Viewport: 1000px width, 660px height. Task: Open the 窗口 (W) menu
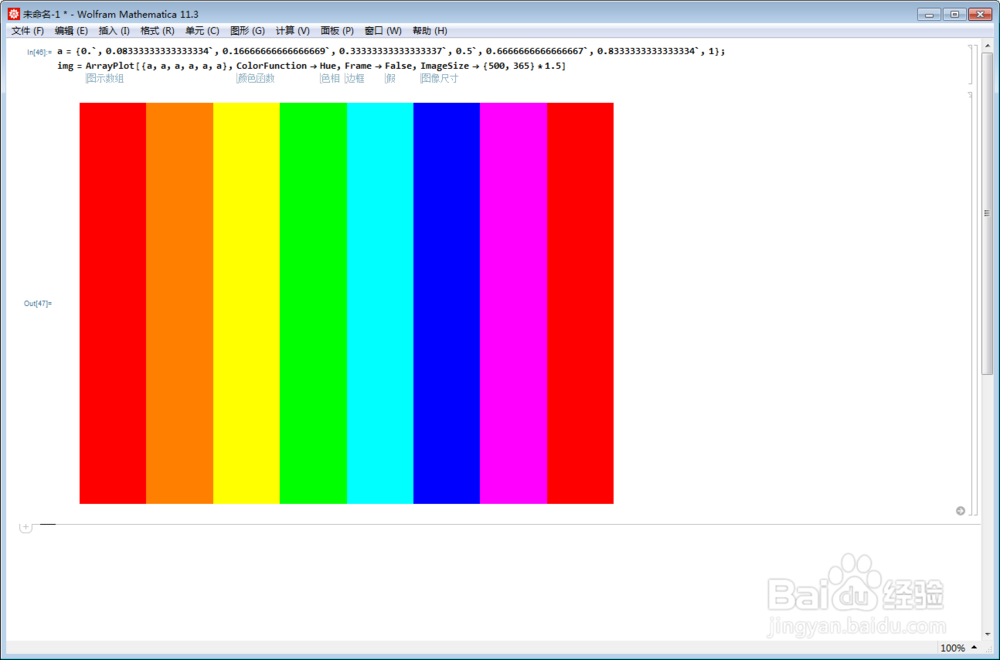pyautogui.click(x=383, y=31)
